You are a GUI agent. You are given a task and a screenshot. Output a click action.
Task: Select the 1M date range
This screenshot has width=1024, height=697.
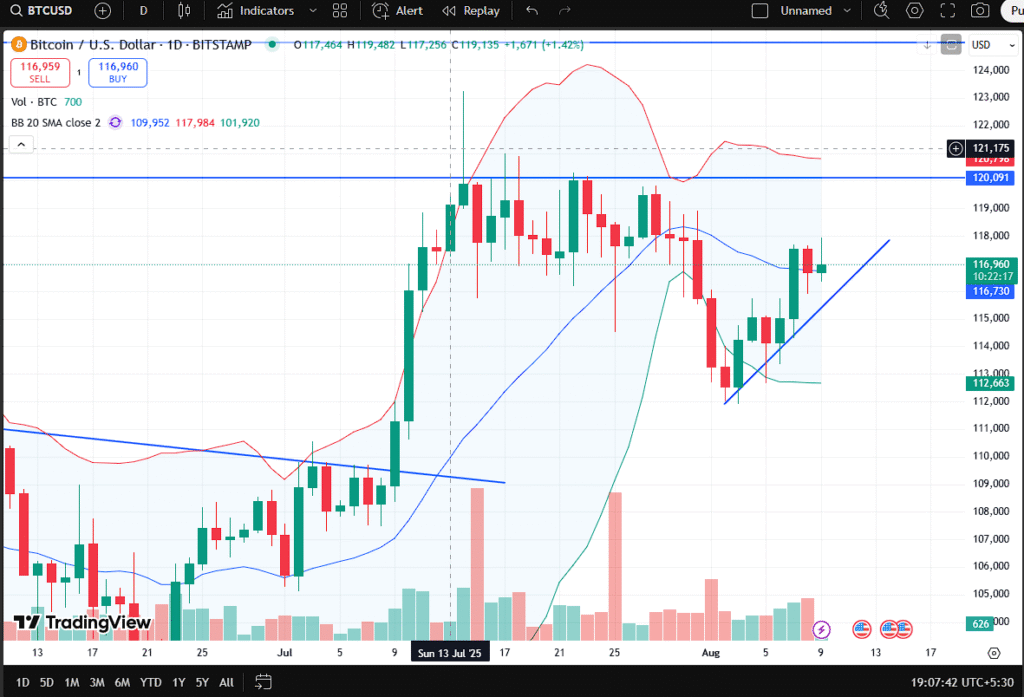(x=71, y=683)
